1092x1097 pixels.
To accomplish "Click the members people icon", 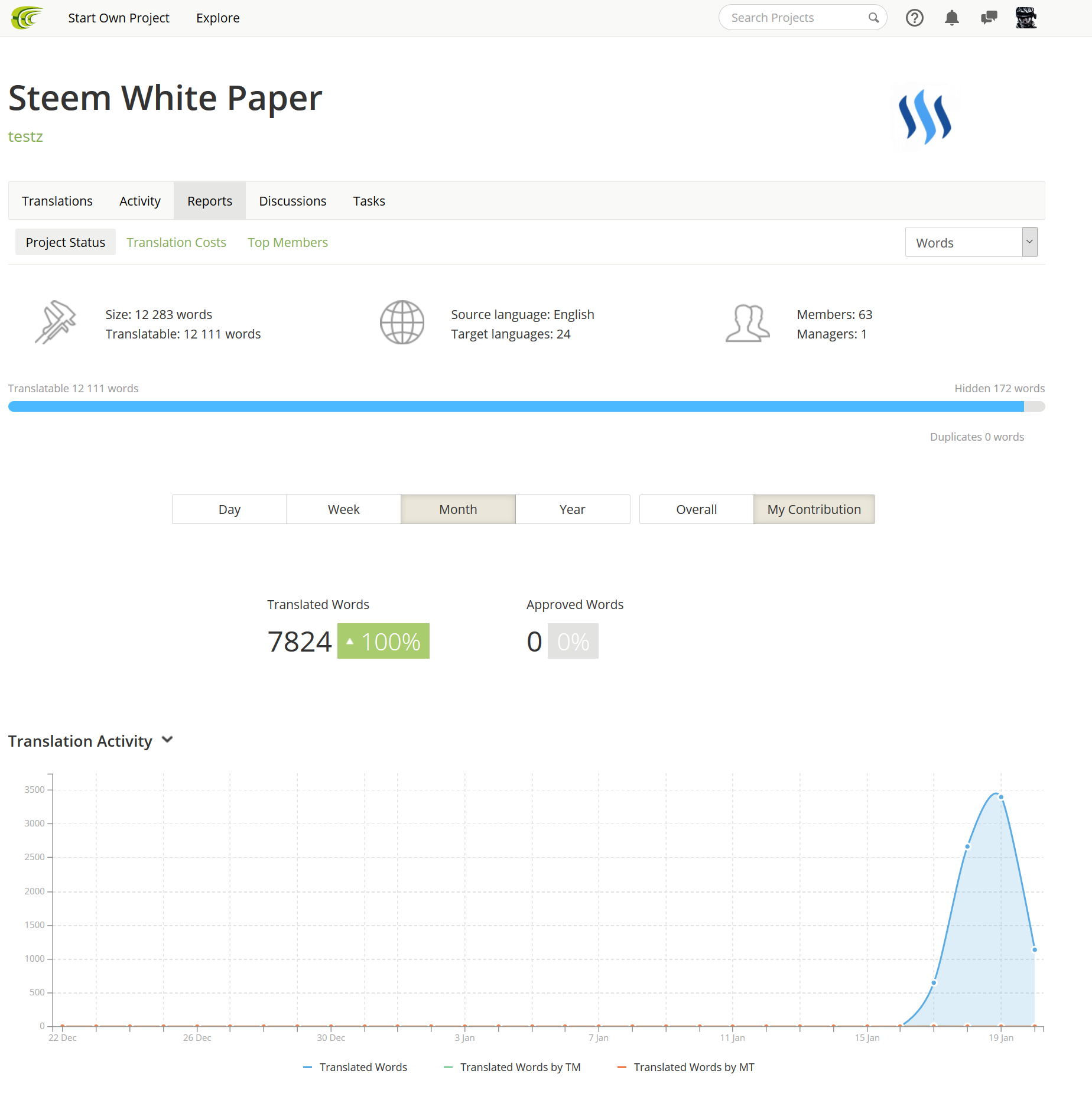I will point(747,323).
